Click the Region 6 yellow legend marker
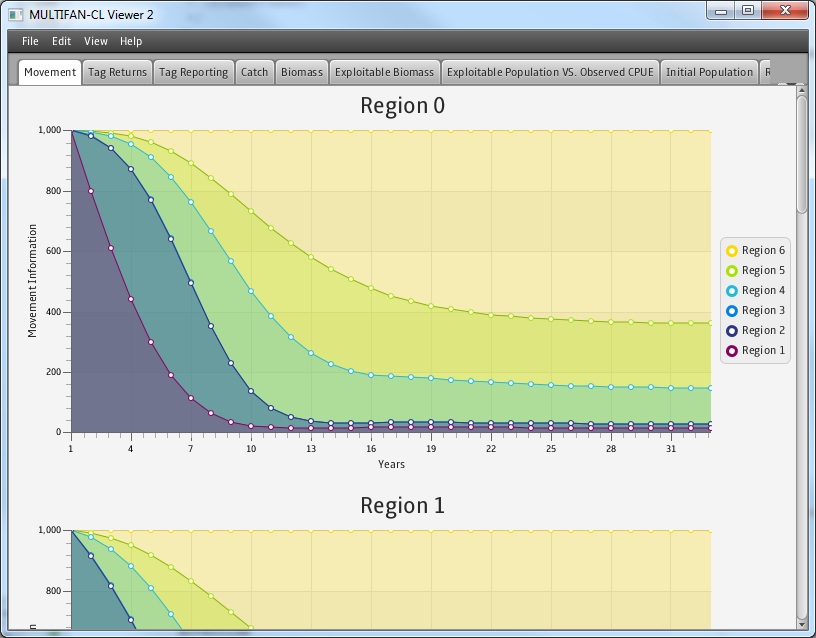 732,251
